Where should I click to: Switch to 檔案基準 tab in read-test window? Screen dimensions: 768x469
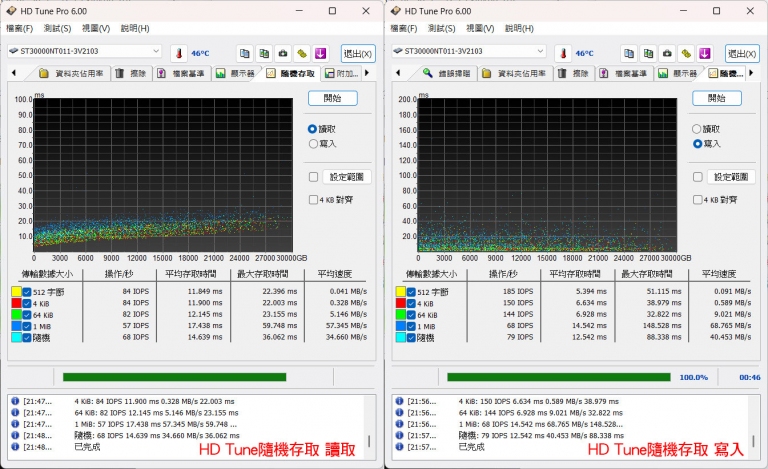181,73
